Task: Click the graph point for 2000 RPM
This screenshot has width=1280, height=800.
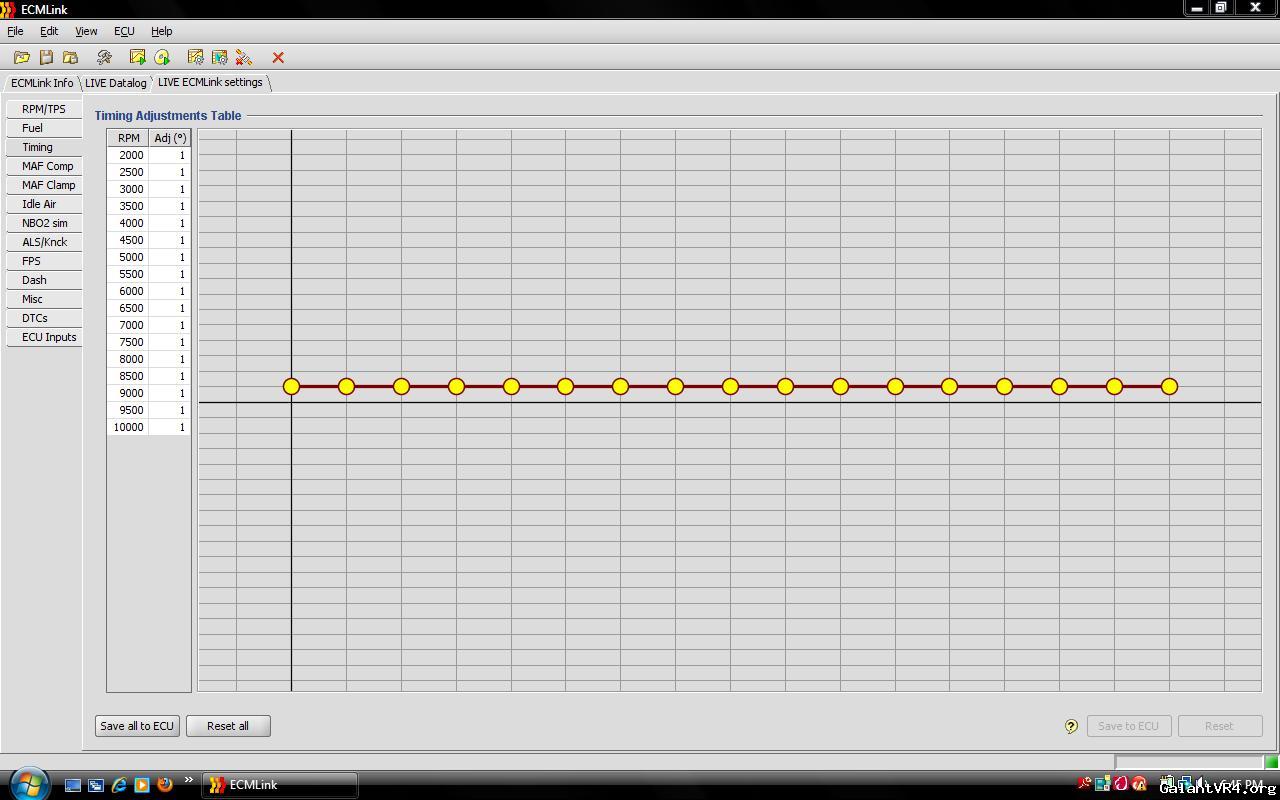Action: coord(291,386)
